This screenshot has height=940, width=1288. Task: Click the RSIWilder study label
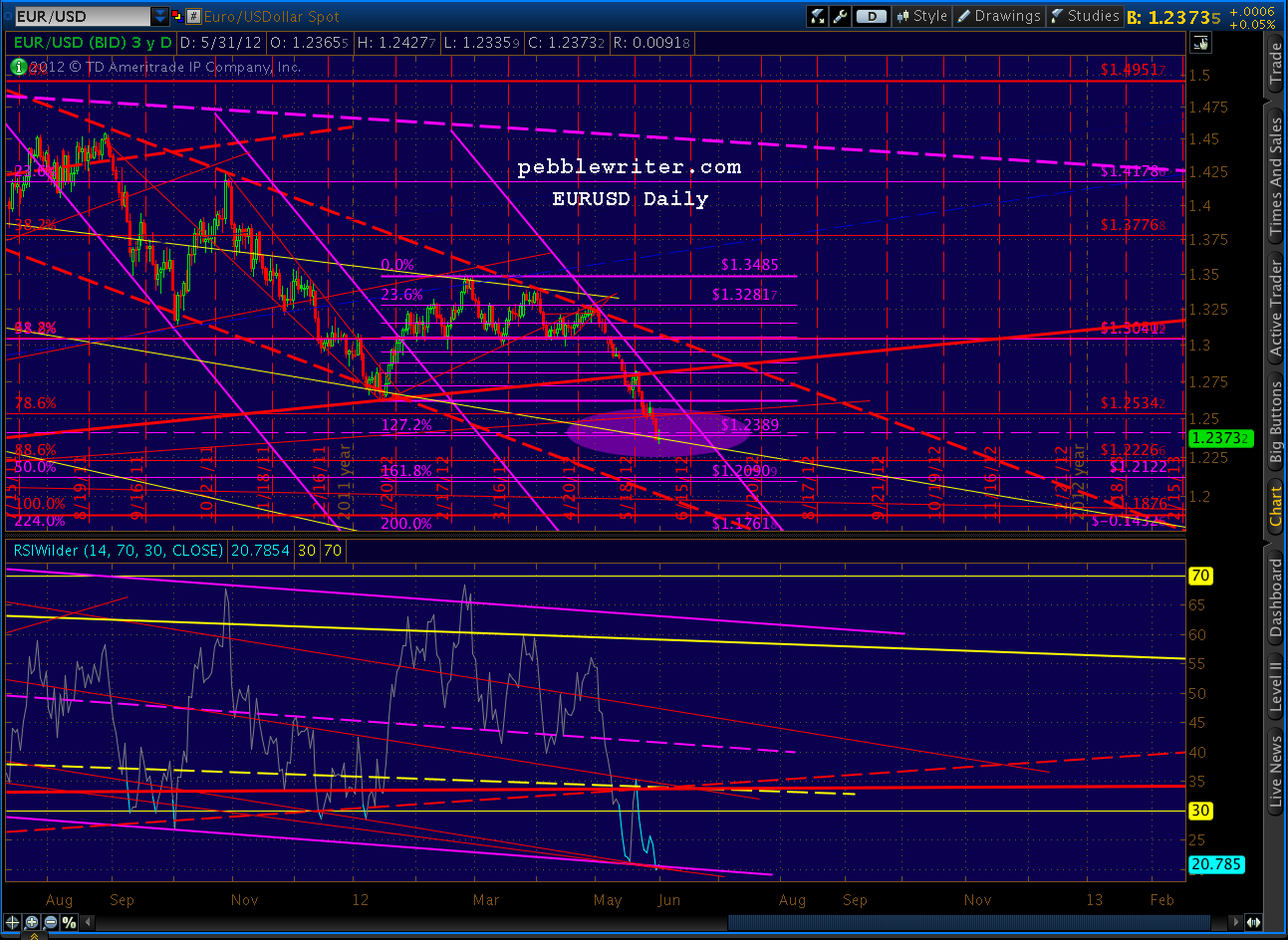tap(118, 551)
